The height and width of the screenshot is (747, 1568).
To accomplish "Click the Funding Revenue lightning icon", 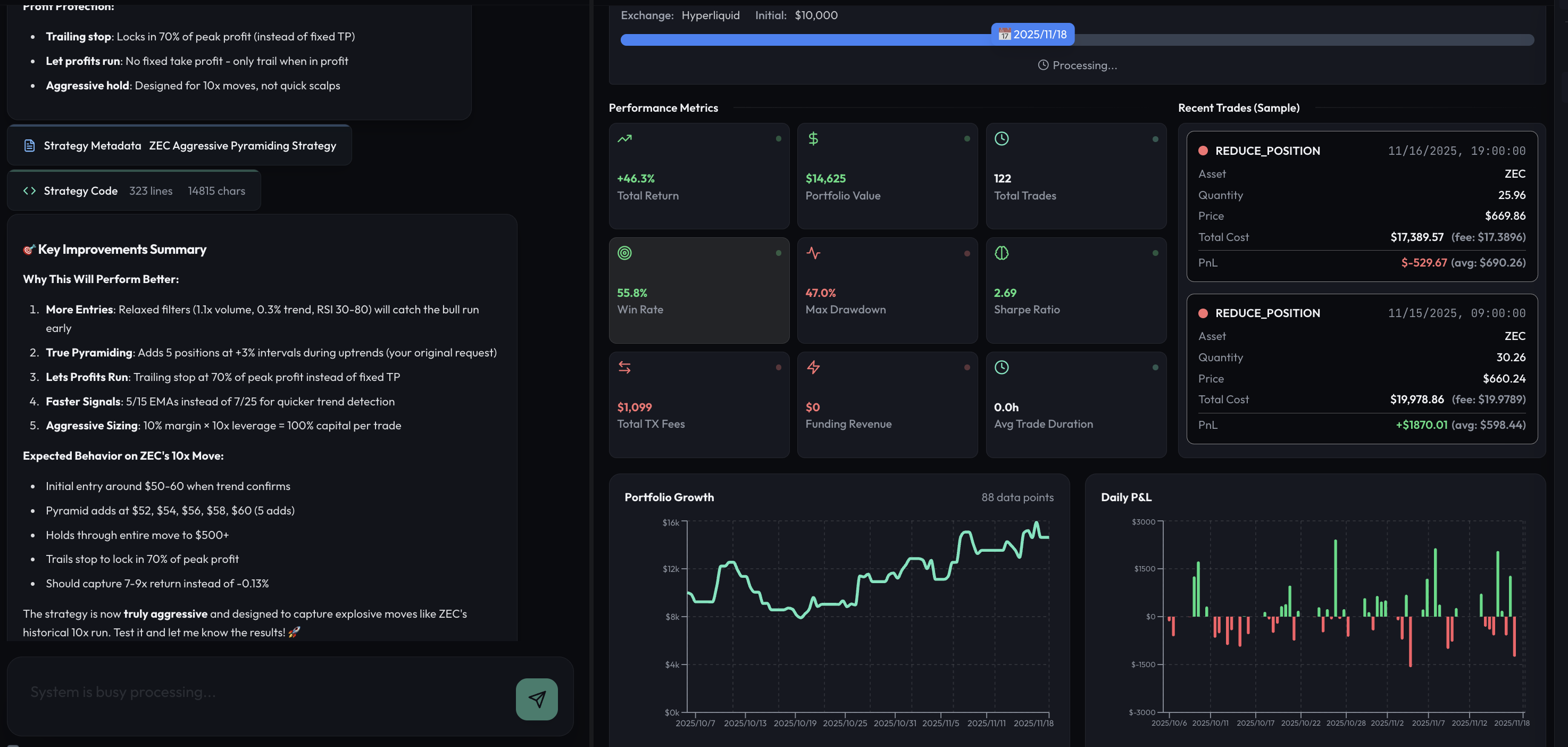I will click(813, 367).
